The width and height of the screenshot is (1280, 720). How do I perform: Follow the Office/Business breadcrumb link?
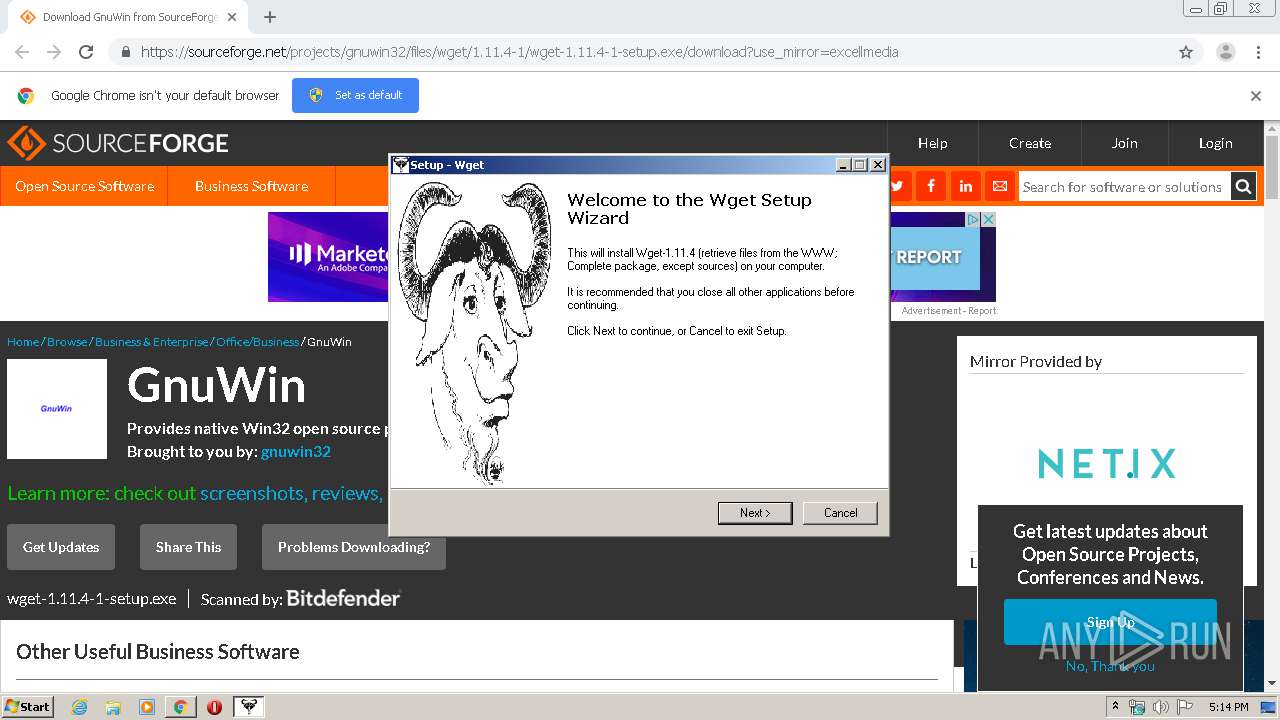(x=257, y=342)
